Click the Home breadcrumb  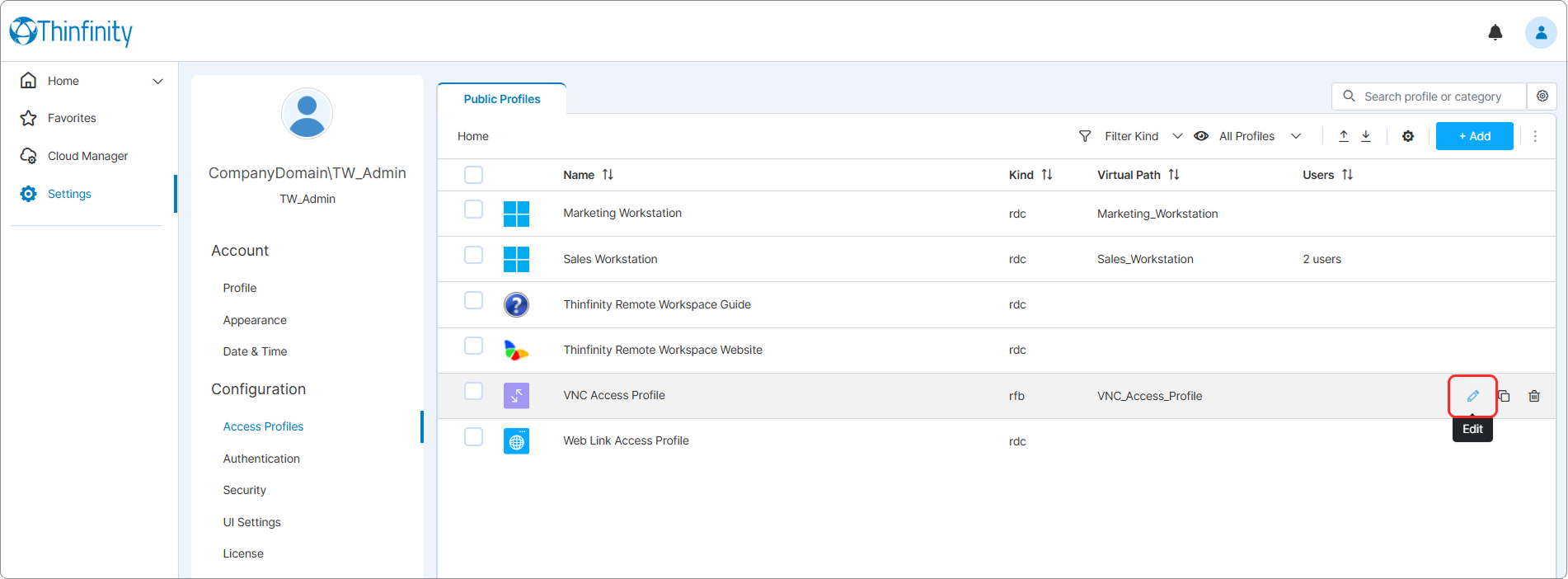pos(473,136)
